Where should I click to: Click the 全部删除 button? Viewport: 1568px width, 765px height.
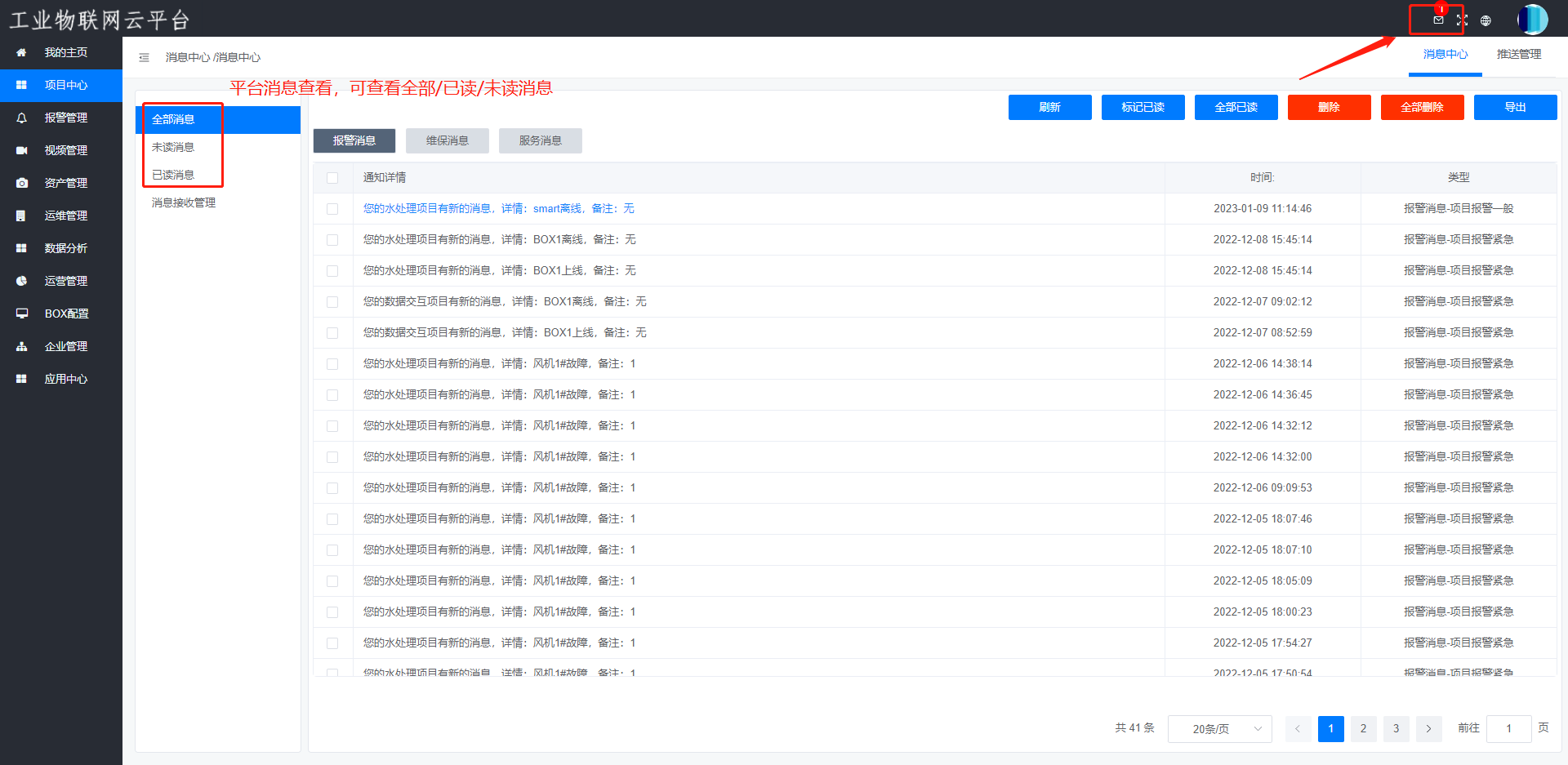coord(1423,107)
